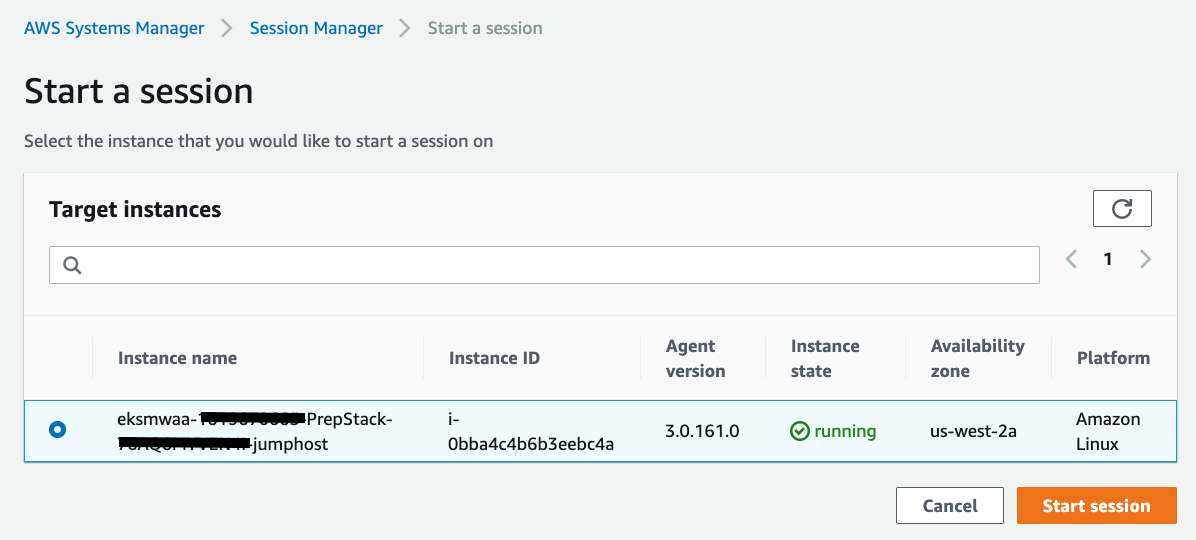The image size is (1196, 540).
Task: Sort by Instance name column header
Action: [x=178, y=358]
